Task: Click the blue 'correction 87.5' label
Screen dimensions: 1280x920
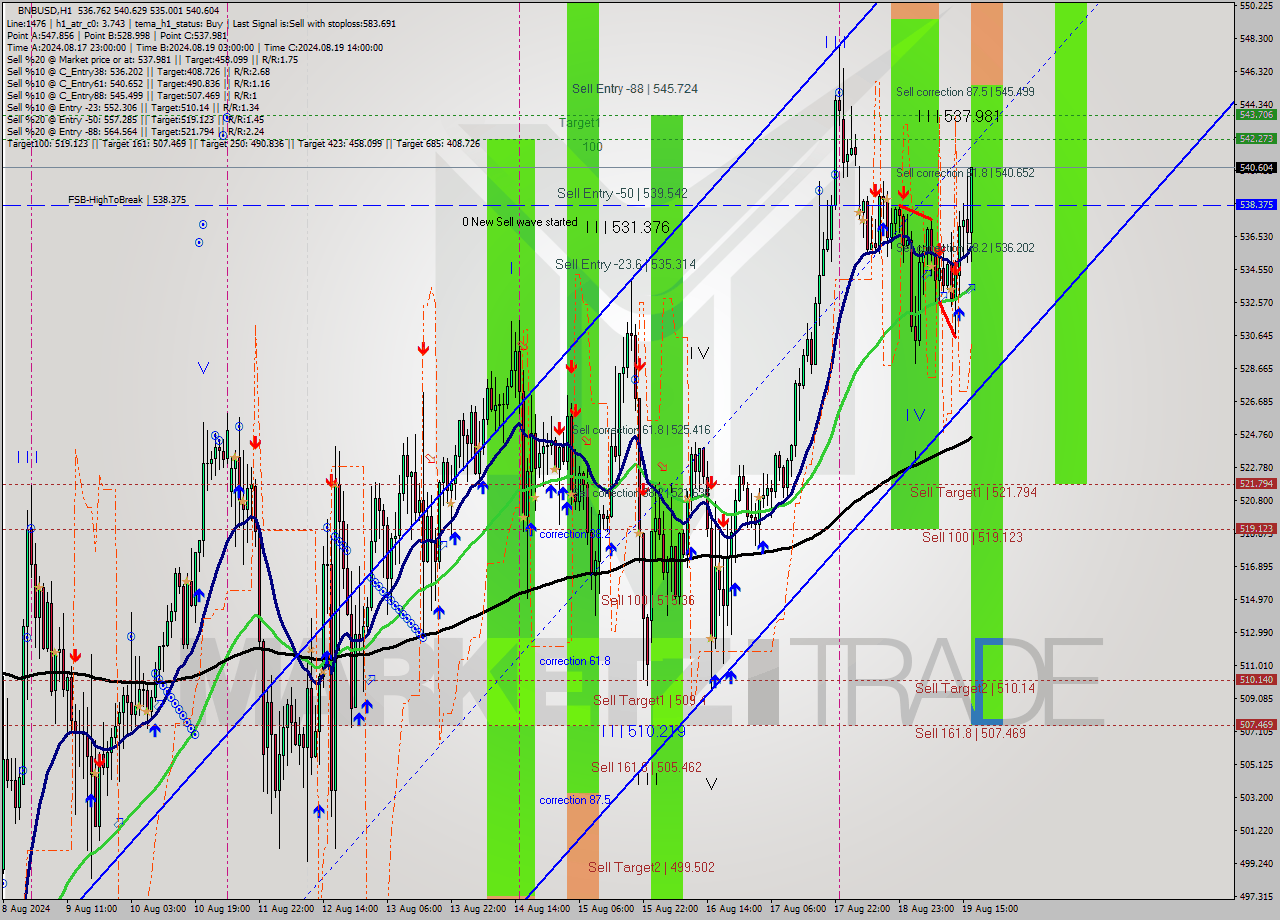Action: click(574, 800)
